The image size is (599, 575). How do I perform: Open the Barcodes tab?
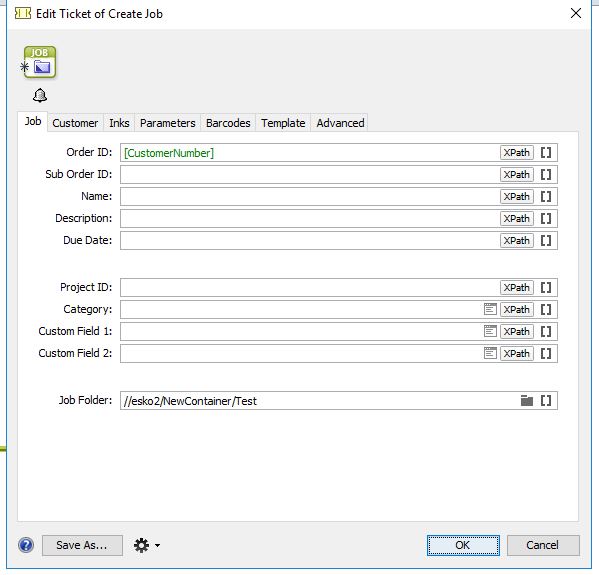pos(228,123)
